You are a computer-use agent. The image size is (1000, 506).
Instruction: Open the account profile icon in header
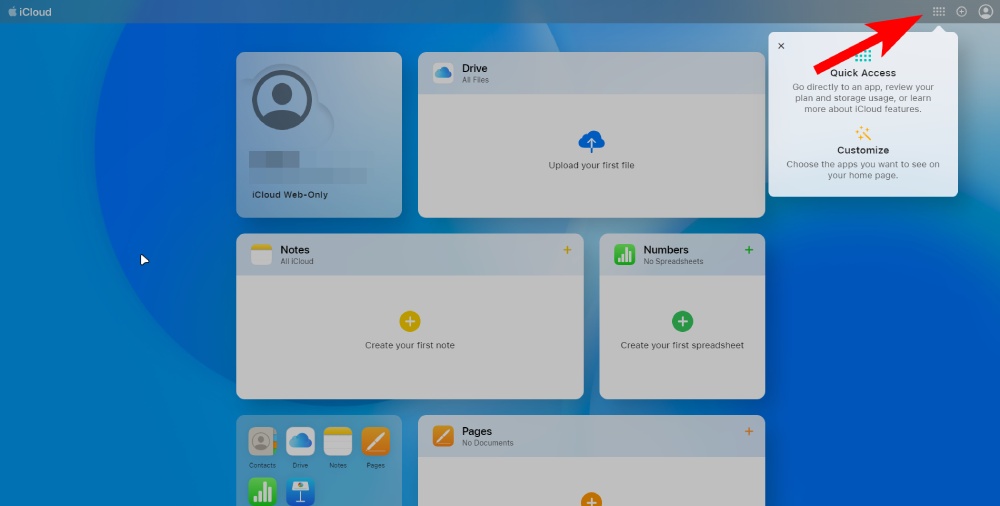986,12
